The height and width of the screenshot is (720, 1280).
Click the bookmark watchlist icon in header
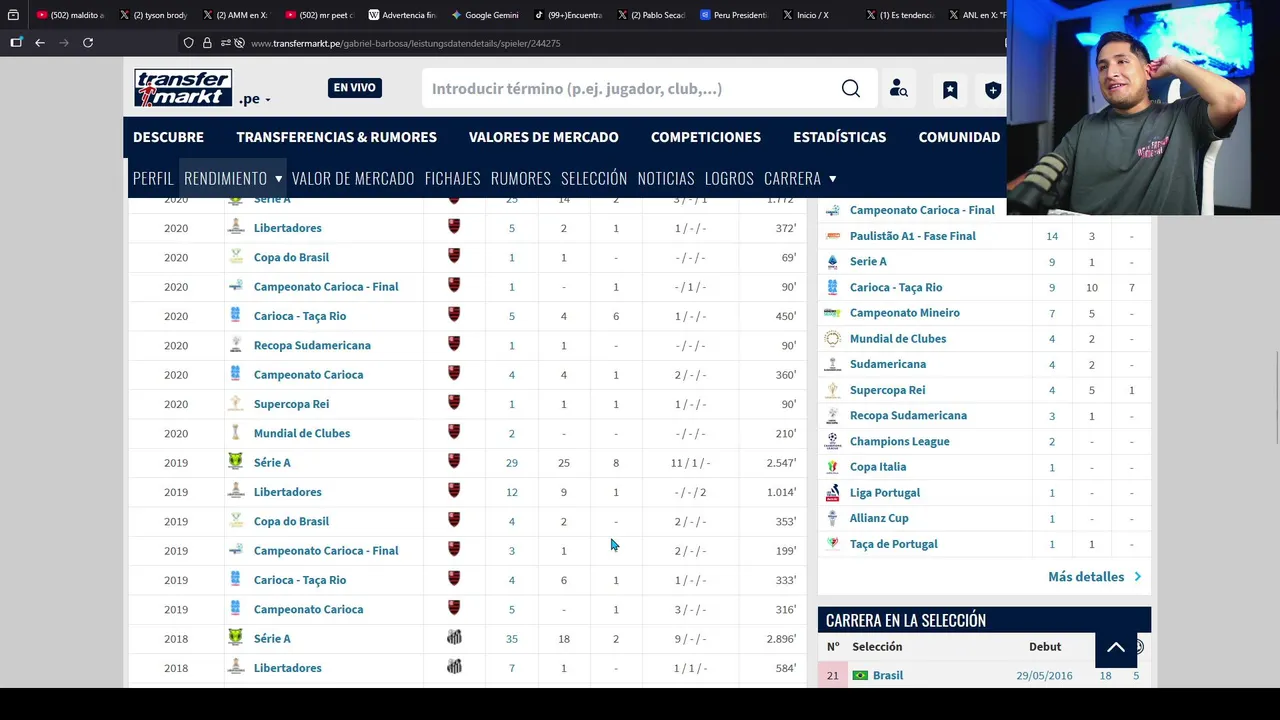[x=950, y=90]
